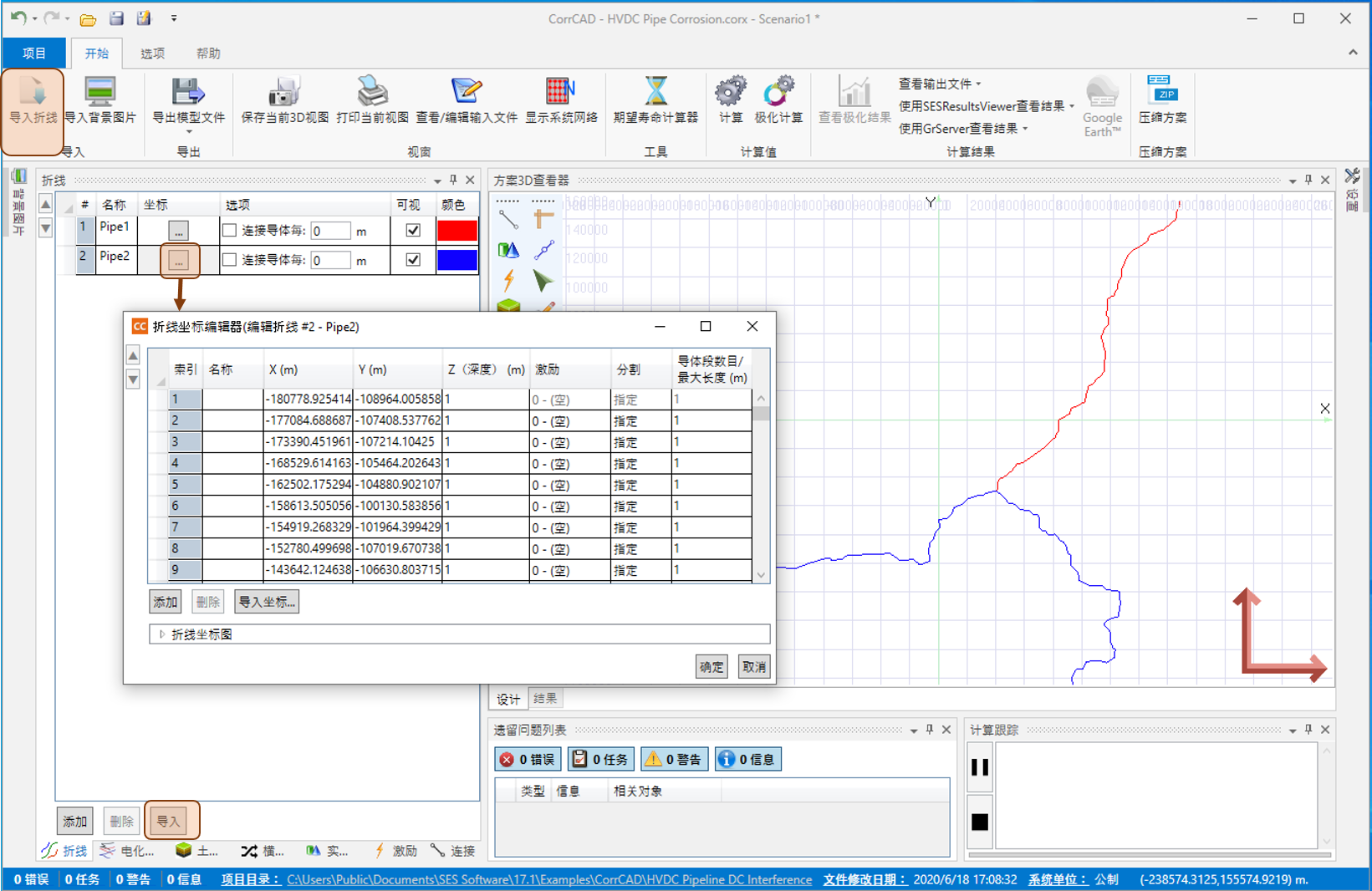Click the pause icon in 计算跟踪 panel
The width and height of the screenshot is (1372, 891).
point(980,767)
